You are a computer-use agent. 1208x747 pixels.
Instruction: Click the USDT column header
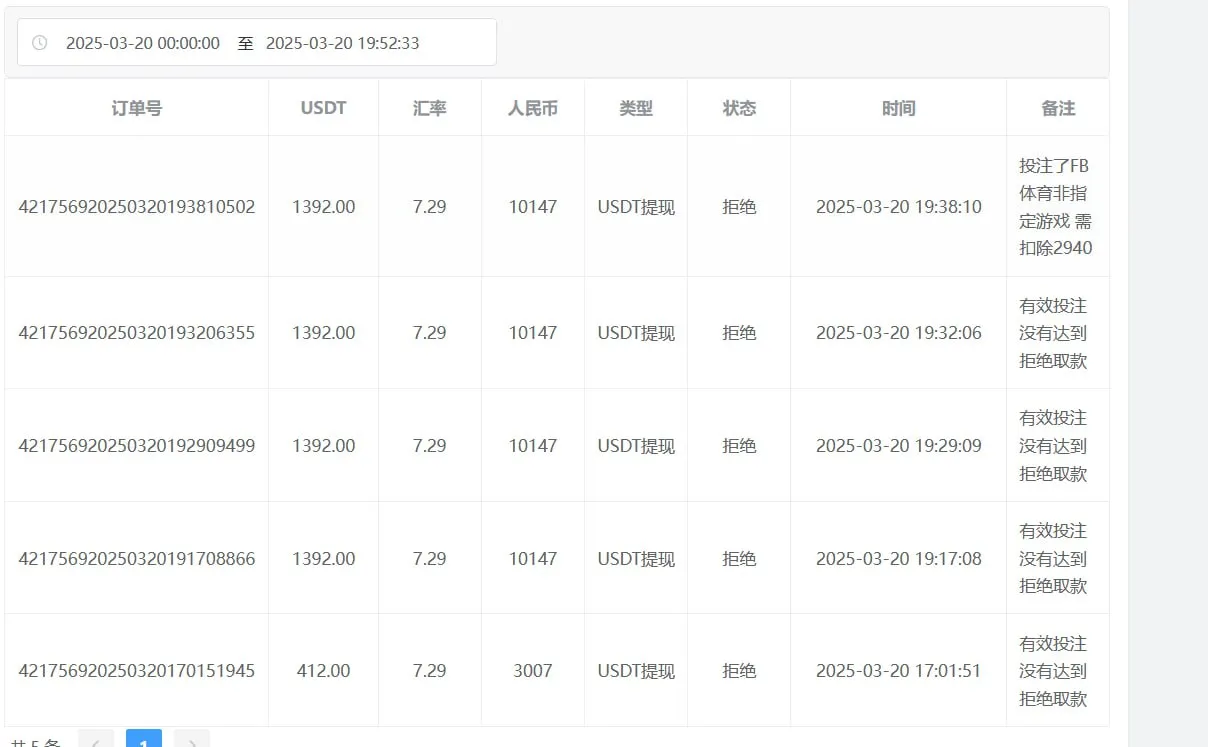point(323,108)
